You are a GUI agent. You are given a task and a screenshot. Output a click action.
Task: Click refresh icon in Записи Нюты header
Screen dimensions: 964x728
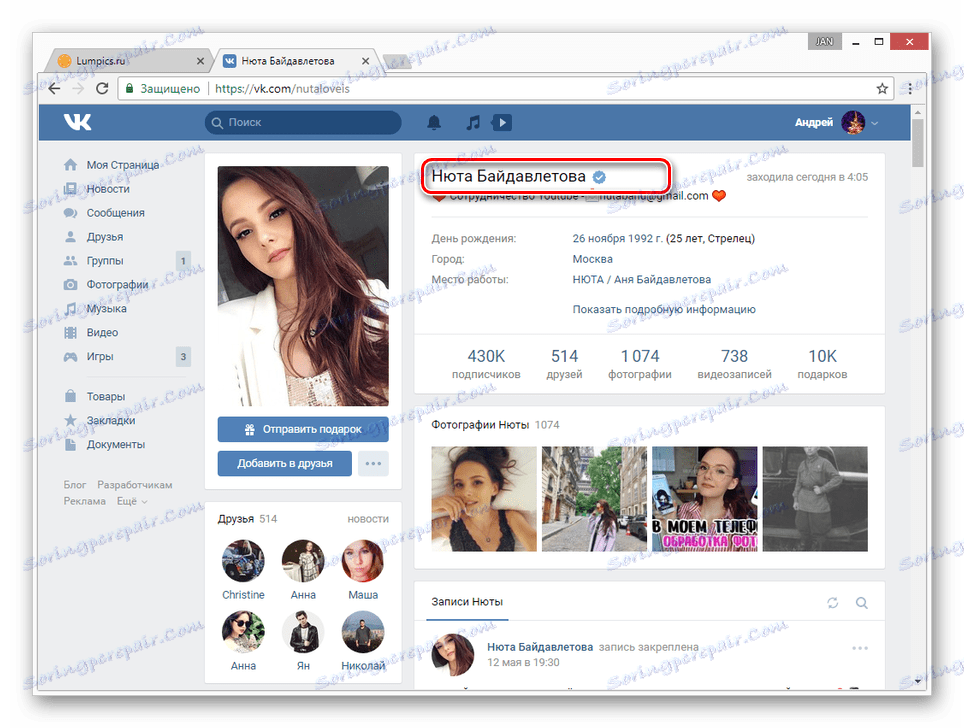pos(832,603)
